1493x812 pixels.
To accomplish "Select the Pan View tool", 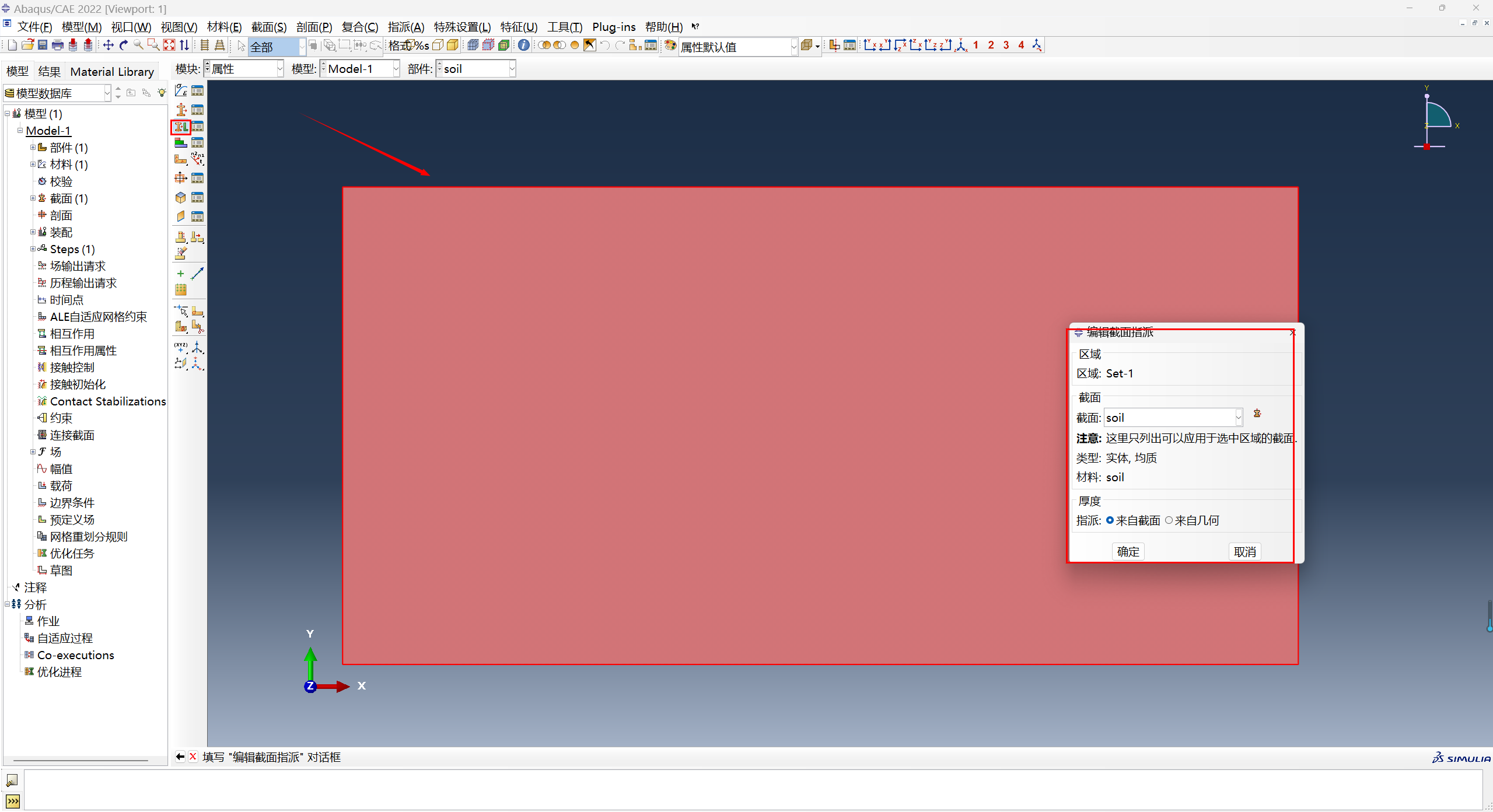I will coord(109,45).
